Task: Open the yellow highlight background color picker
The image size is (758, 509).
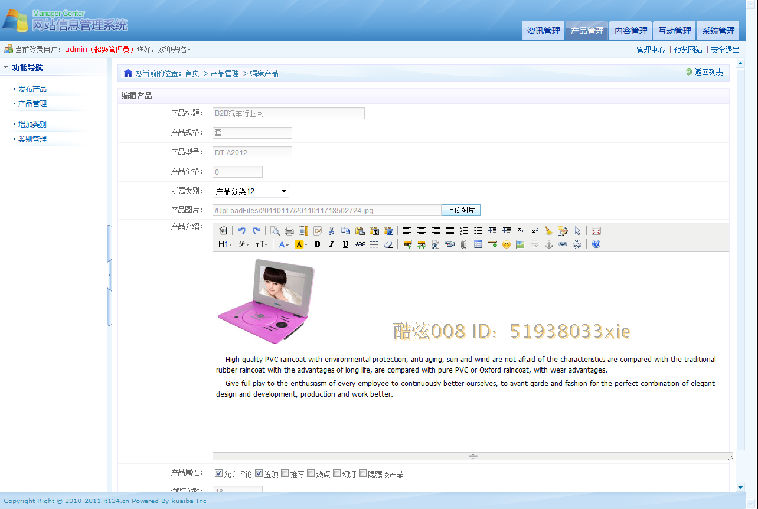Action: coord(301,245)
